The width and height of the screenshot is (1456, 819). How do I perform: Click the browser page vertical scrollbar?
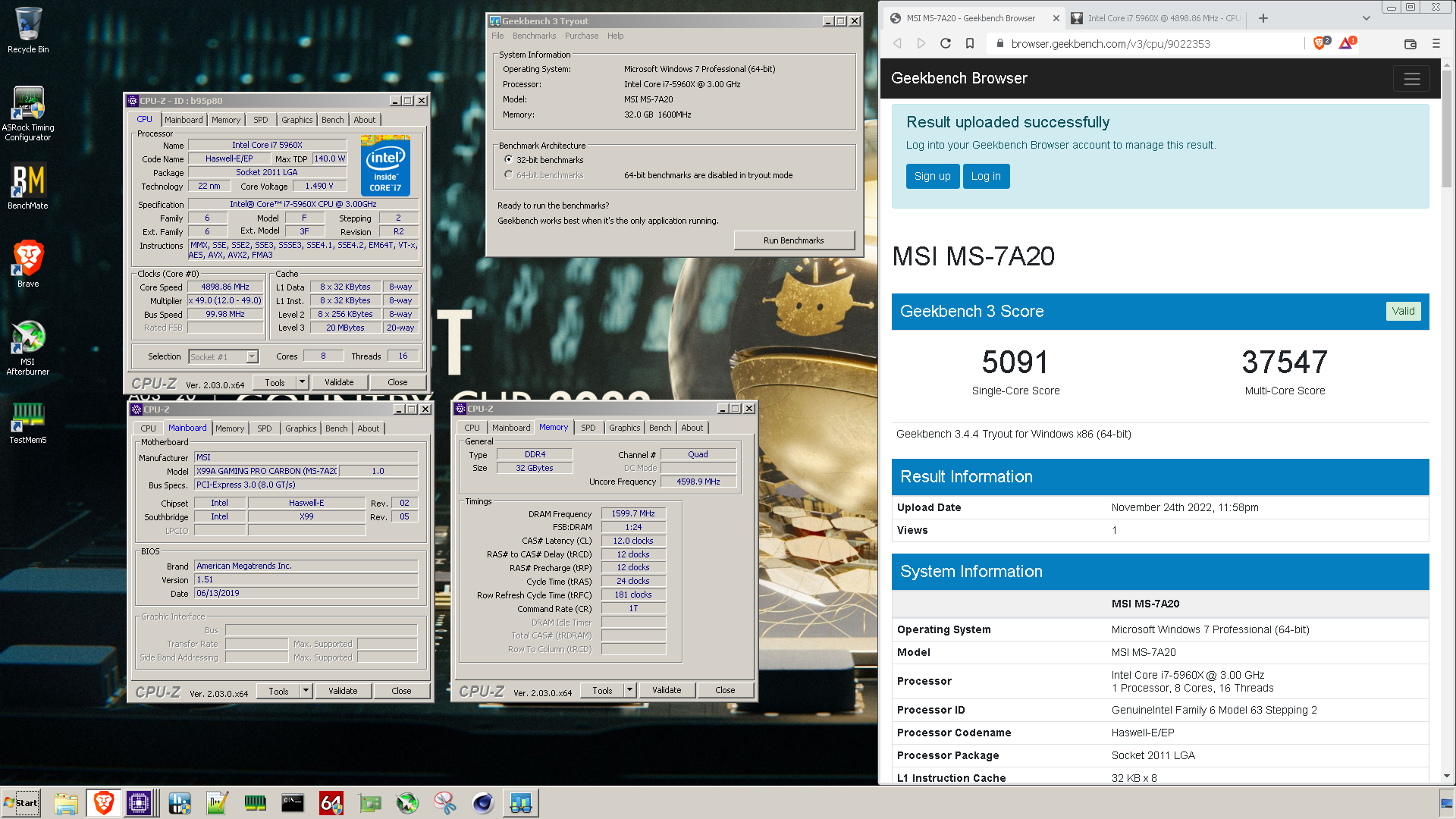[x=1448, y=129]
